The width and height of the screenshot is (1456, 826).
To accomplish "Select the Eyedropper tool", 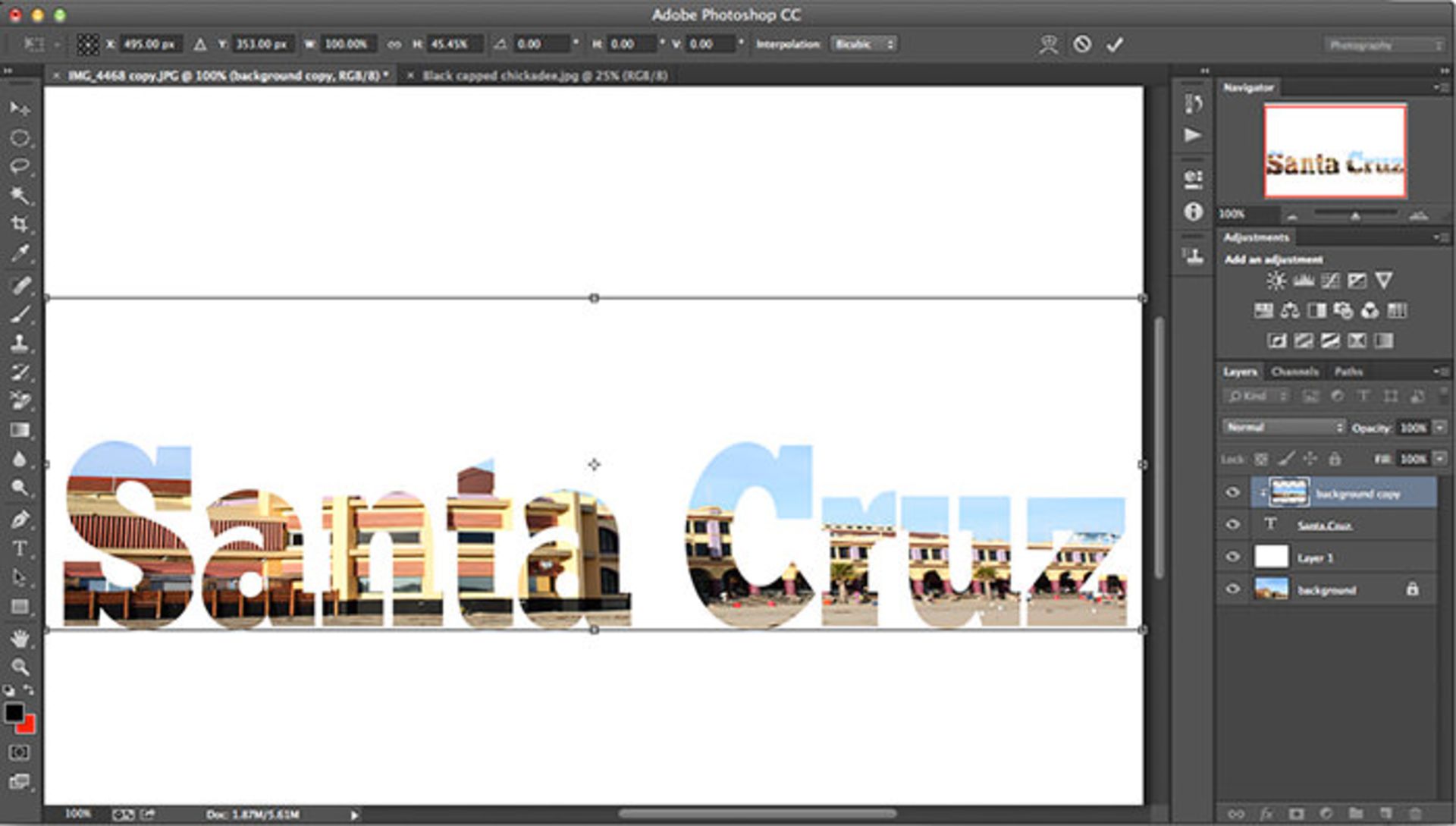I will 19,253.
